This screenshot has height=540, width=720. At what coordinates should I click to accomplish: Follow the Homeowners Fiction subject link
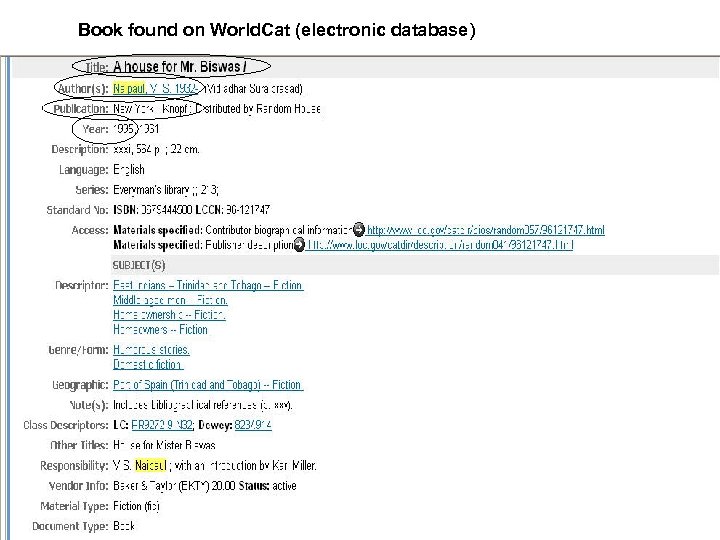[x=160, y=329]
